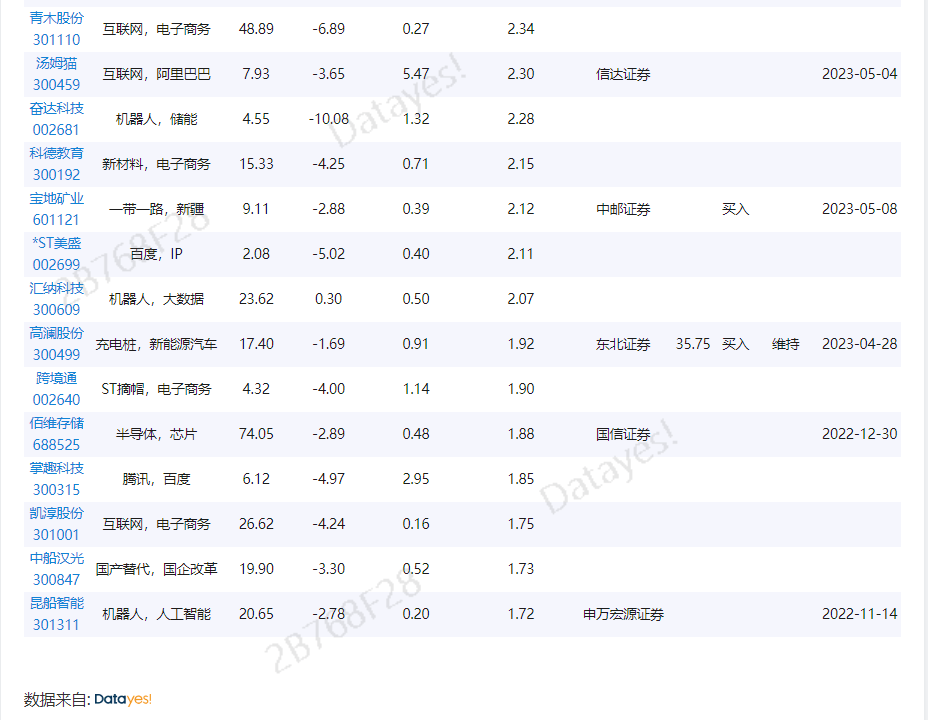The height and width of the screenshot is (720, 928).
Task: Click the 35.75 target price cell
Action: point(693,344)
